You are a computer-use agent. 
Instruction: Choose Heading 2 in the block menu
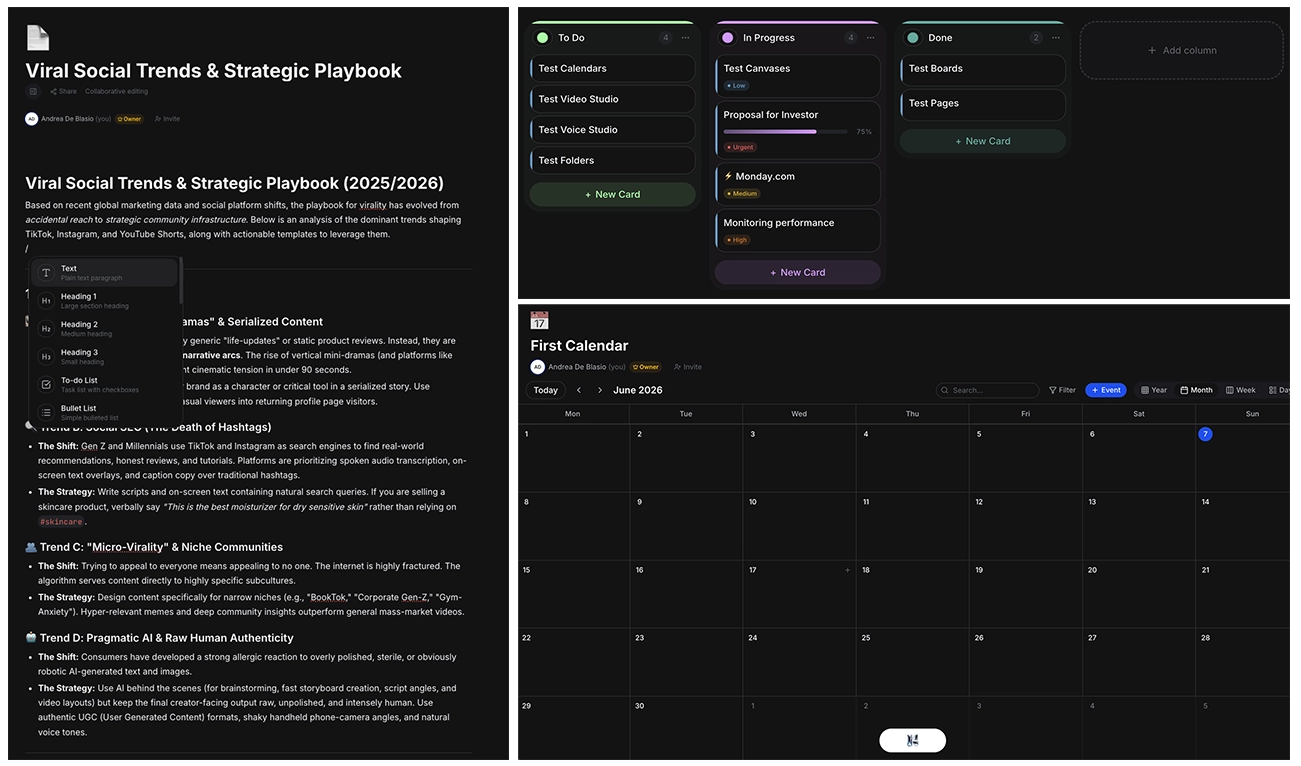tap(104, 329)
